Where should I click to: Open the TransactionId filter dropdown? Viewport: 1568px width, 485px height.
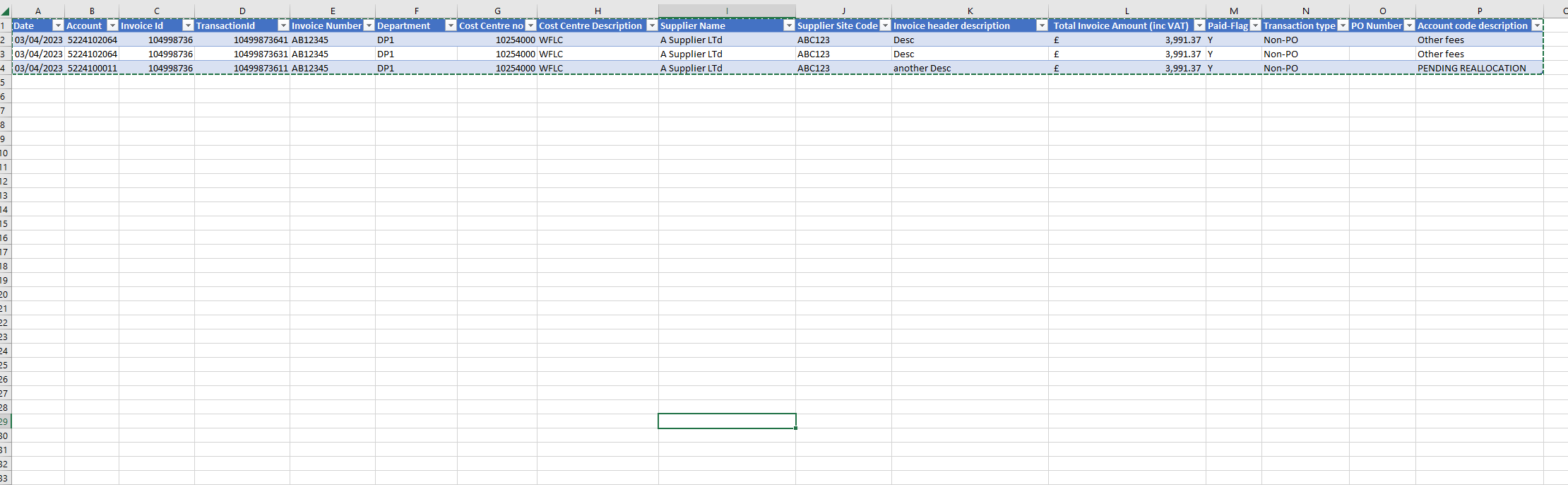click(x=283, y=25)
